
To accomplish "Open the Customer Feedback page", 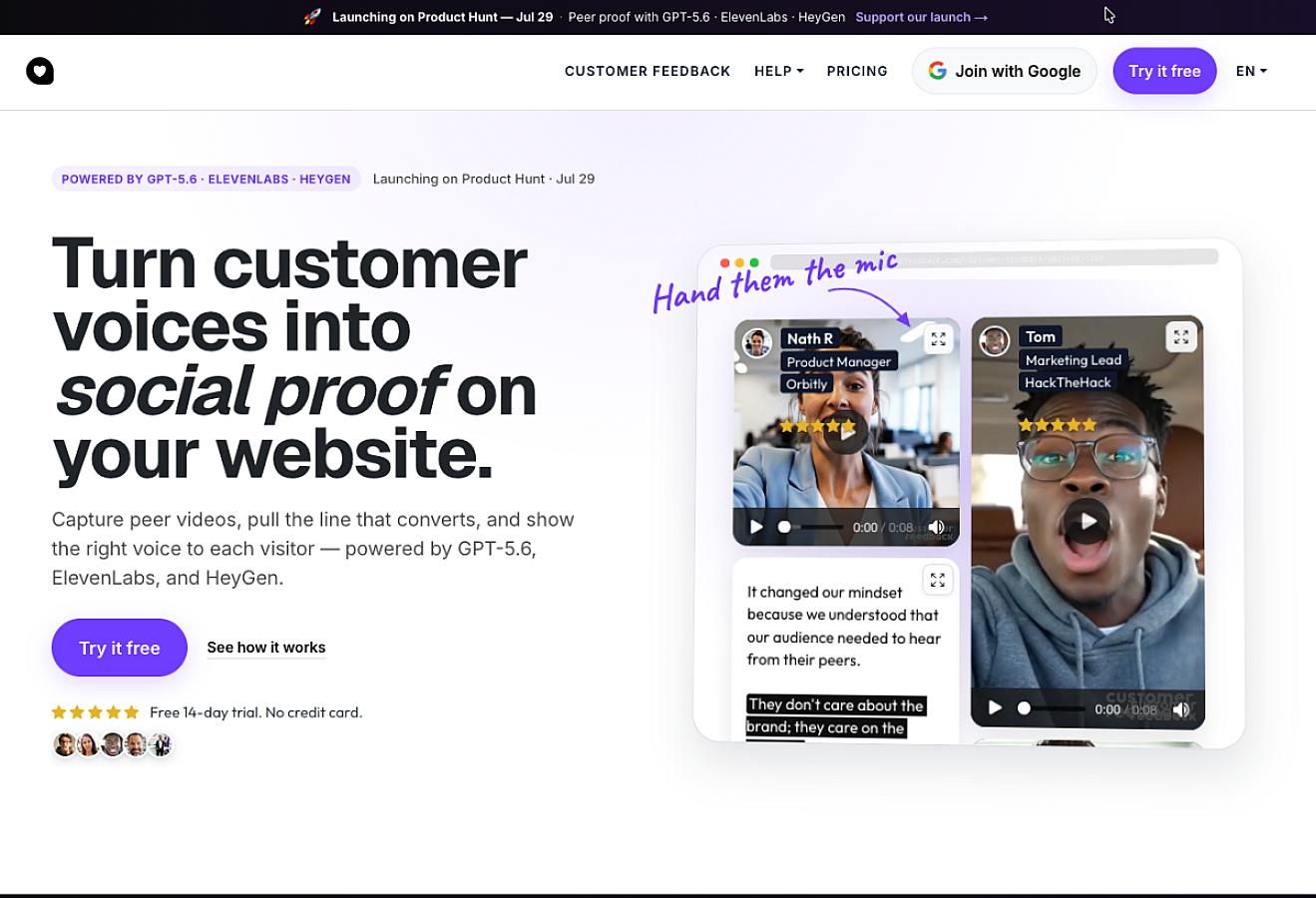I will 648,71.
